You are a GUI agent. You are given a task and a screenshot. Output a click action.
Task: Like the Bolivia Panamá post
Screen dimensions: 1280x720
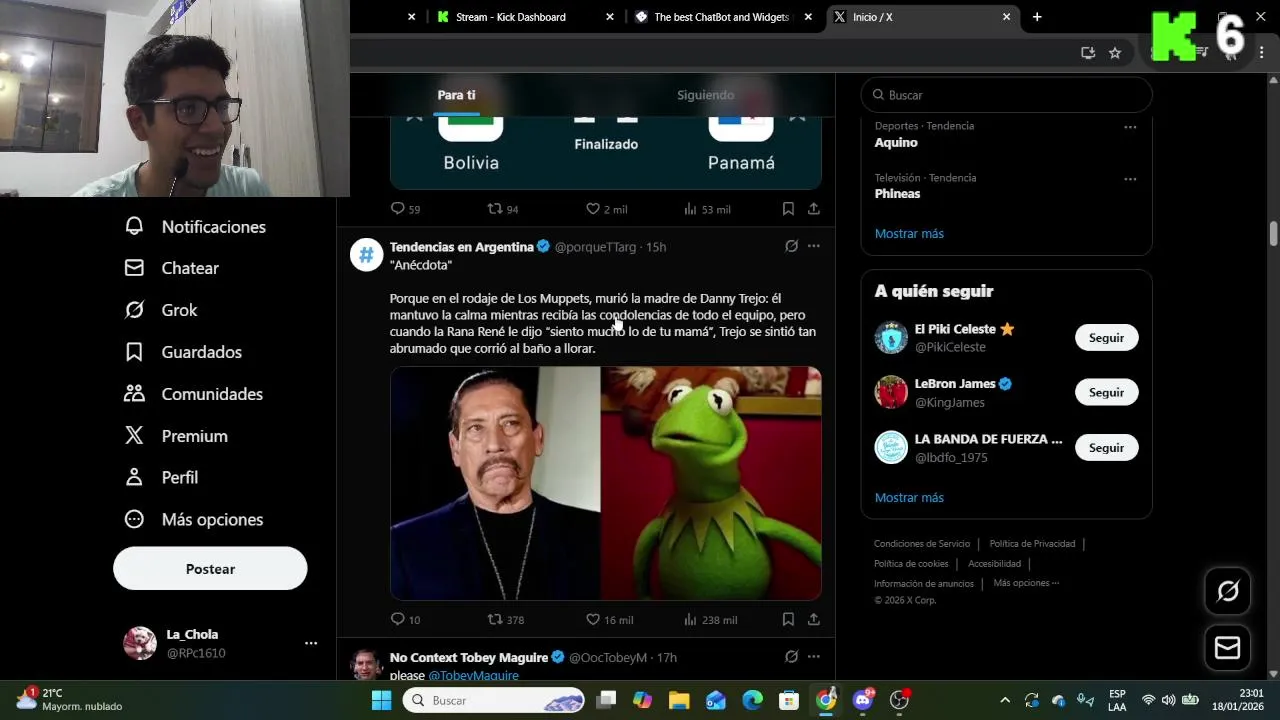pos(593,209)
